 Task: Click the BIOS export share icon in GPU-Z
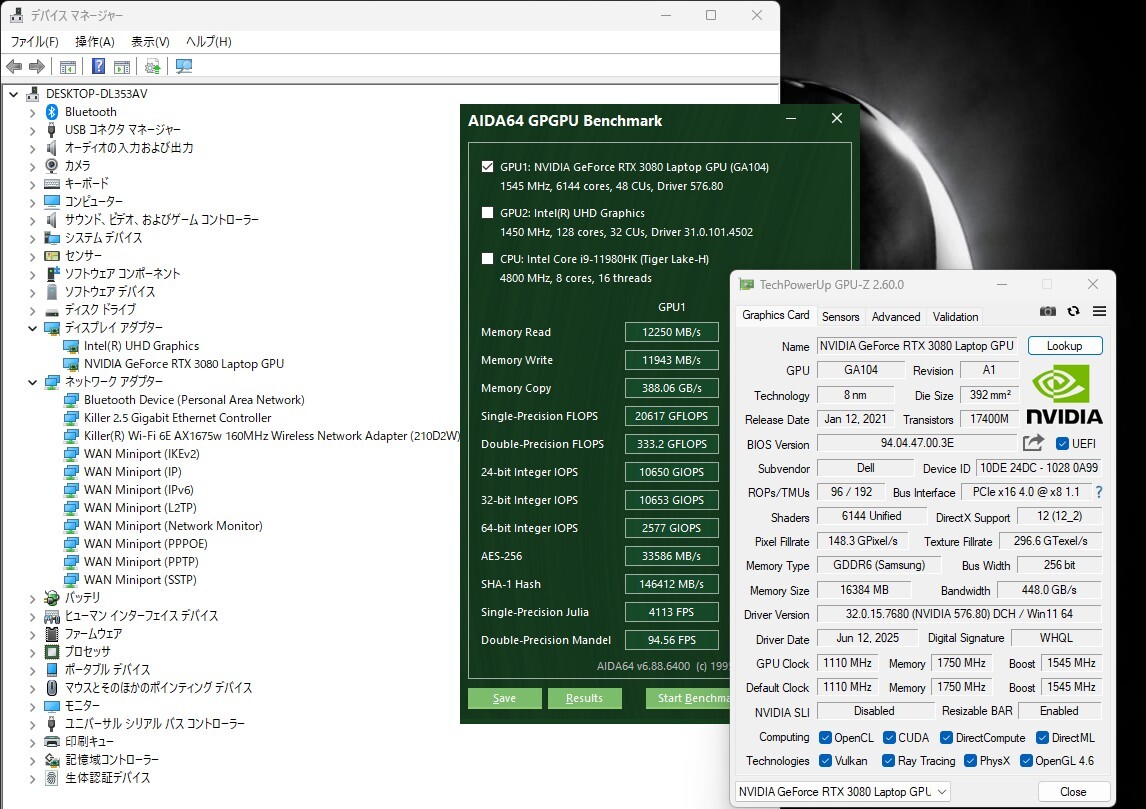click(1033, 443)
